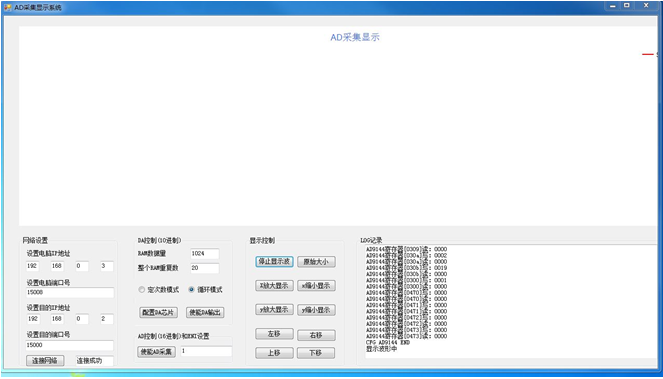Click the 停止显示波 button
The width and height of the screenshot is (663, 379).
274,261
